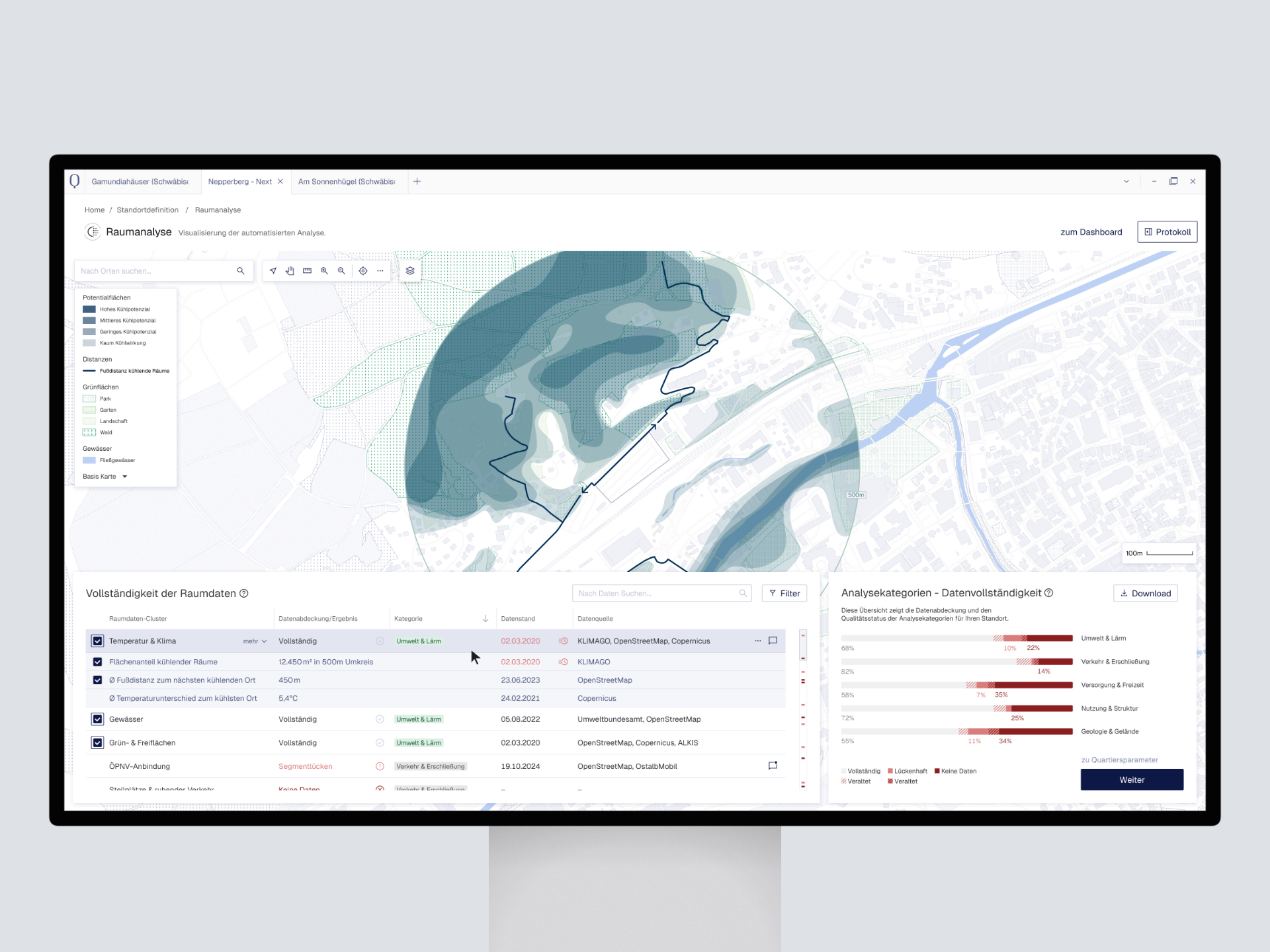Expand the Basis Karte dropdown
The height and width of the screenshot is (952, 1270).
(124, 477)
